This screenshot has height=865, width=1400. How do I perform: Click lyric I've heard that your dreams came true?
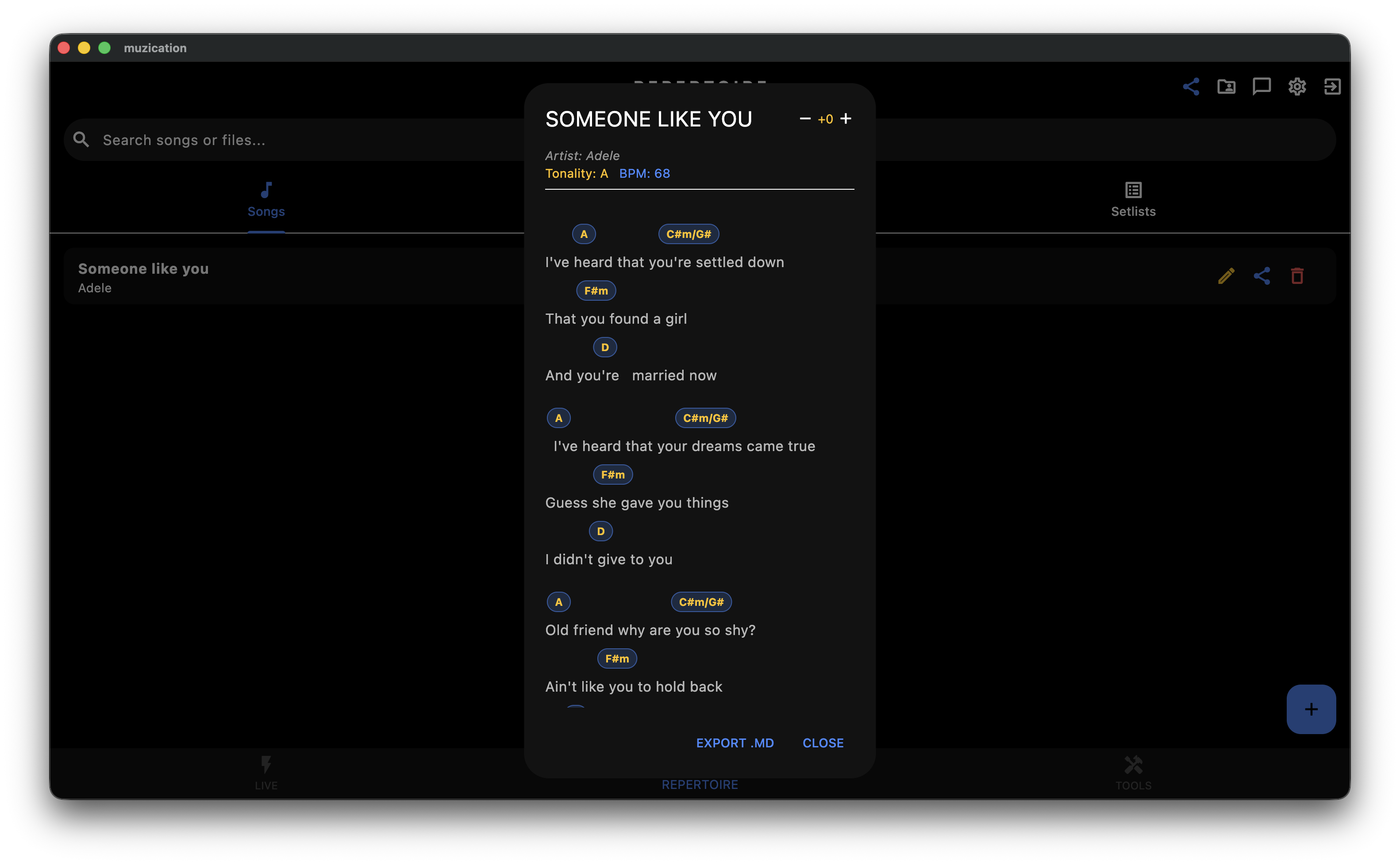click(684, 446)
